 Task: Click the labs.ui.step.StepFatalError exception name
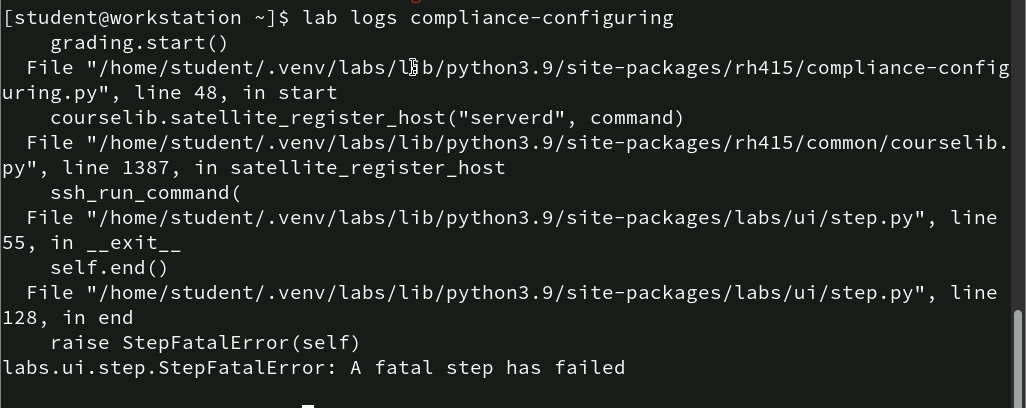coord(170,368)
